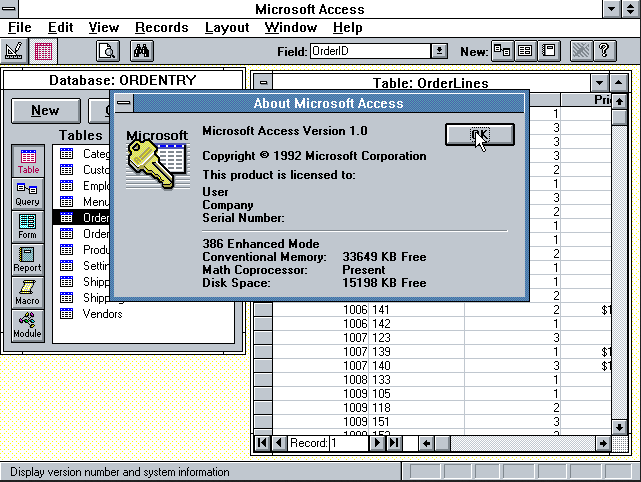
Task: Select the Table object button
Action: [28, 161]
